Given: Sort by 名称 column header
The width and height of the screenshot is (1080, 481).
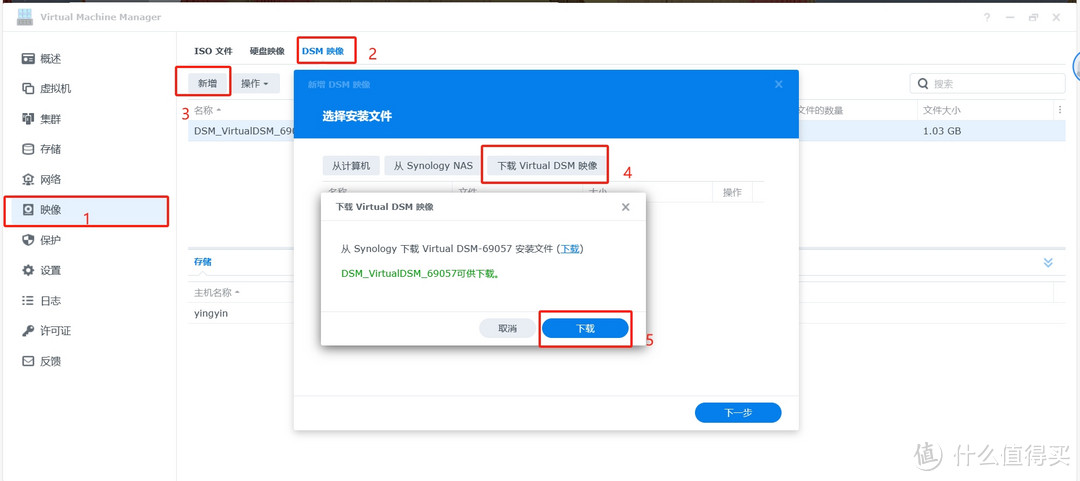Looking at the screenshot, I should (207, 110).
